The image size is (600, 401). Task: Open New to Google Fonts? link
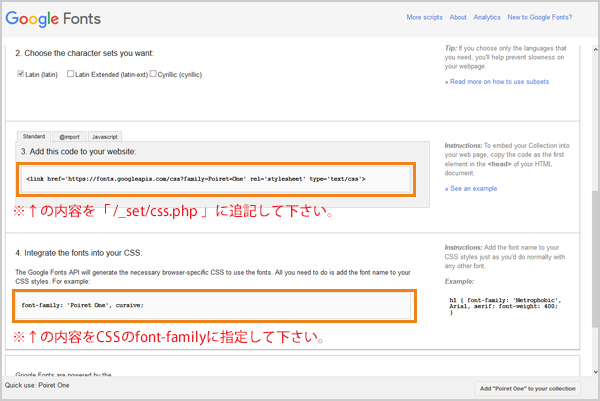coord(540,17)
